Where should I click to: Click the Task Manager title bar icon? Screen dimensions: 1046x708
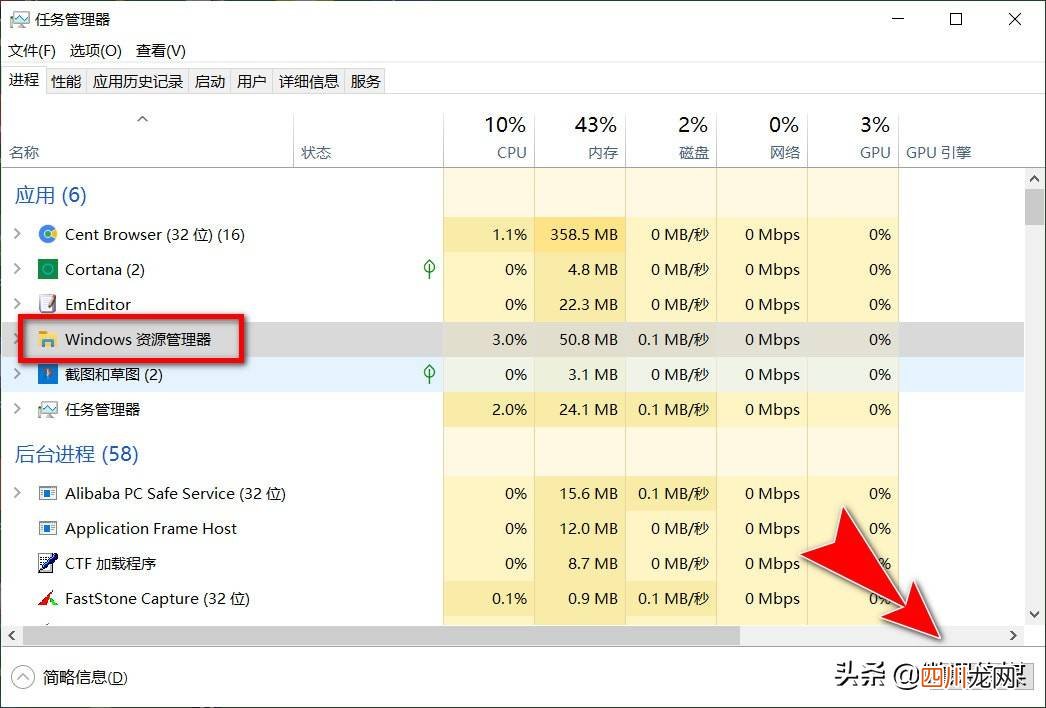(x=19, y=19)
